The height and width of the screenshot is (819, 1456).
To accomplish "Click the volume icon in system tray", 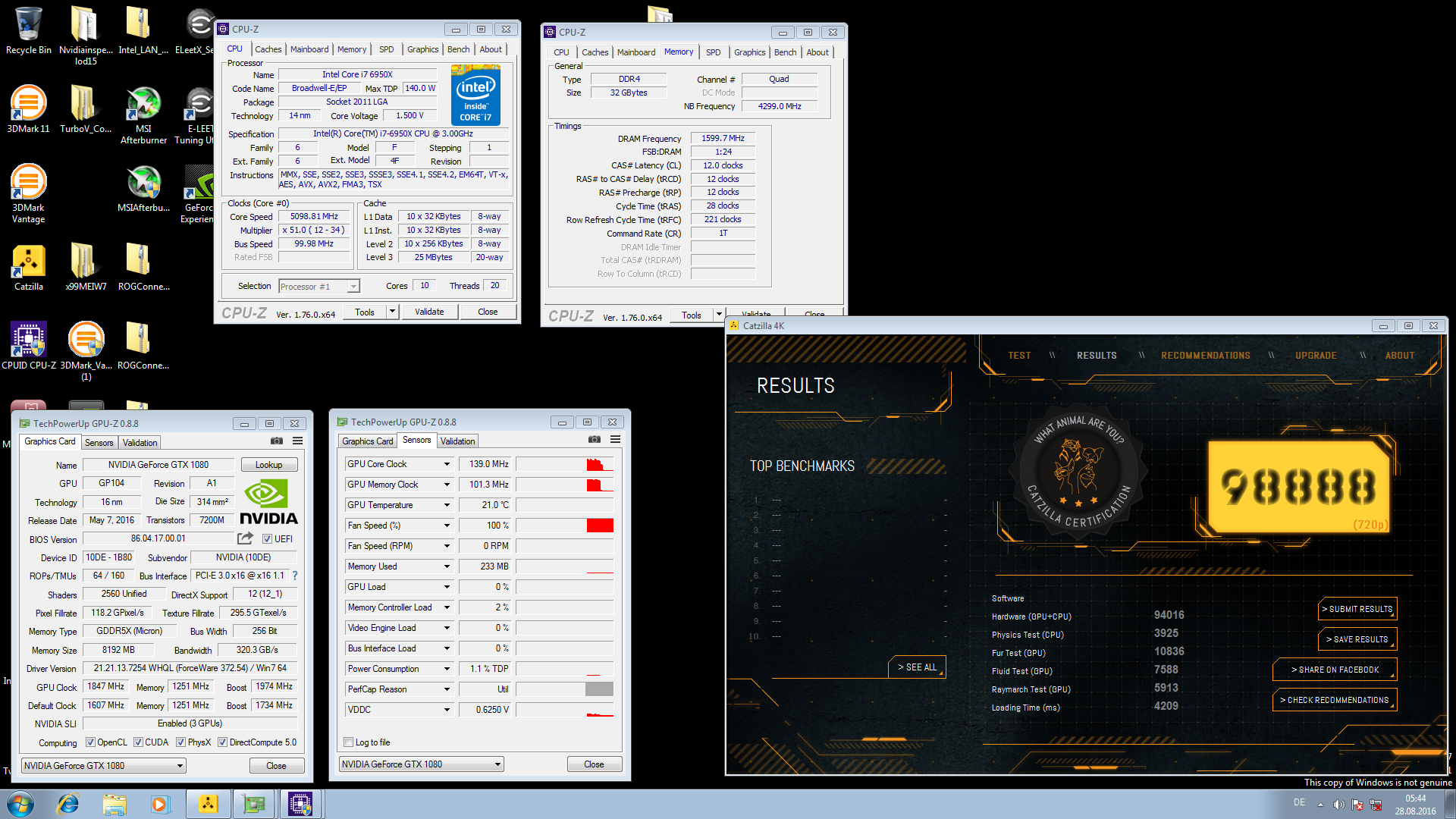I will [1338, 805].
